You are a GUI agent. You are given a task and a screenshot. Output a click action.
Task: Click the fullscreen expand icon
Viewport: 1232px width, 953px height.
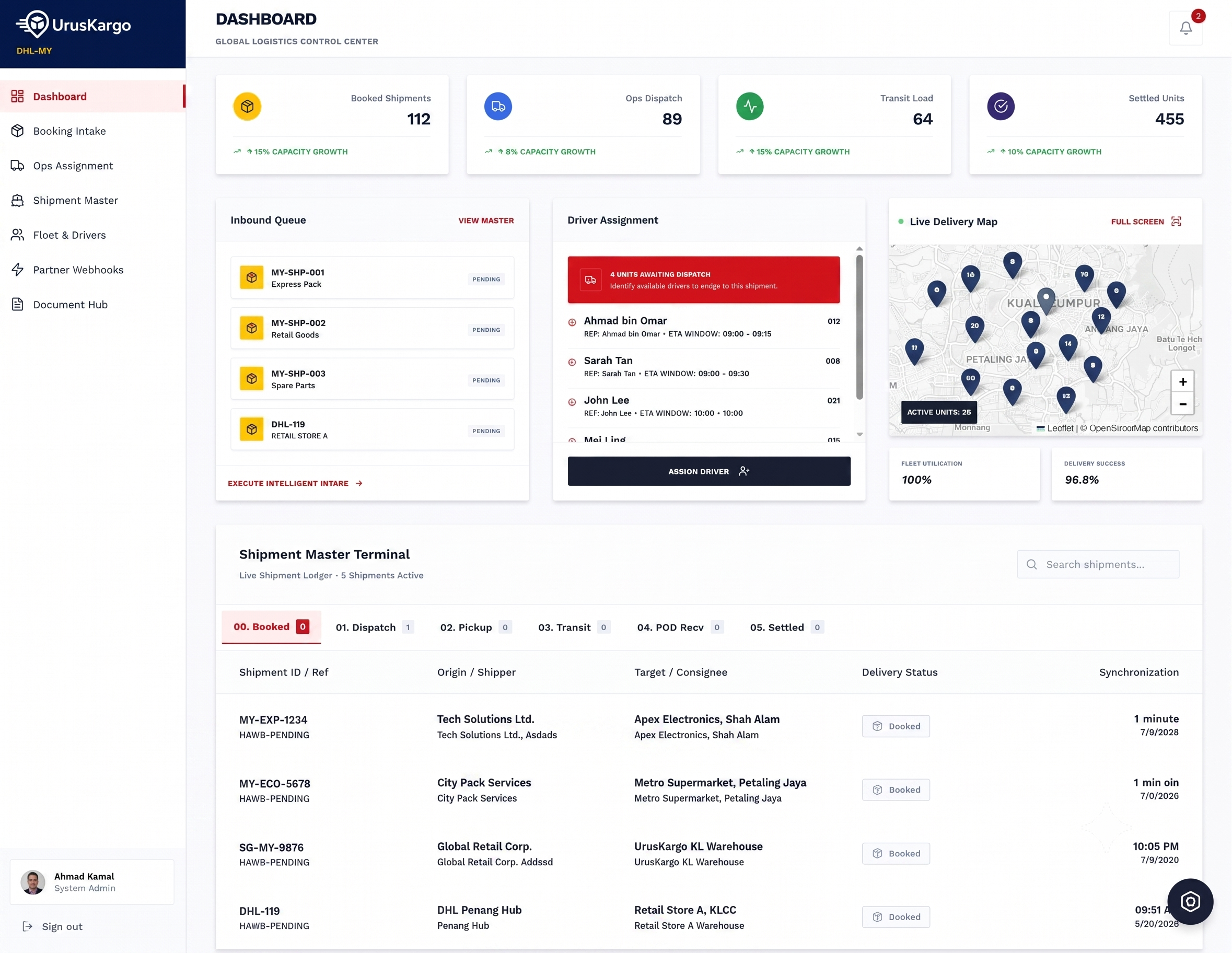click(x=1176, y=221)
